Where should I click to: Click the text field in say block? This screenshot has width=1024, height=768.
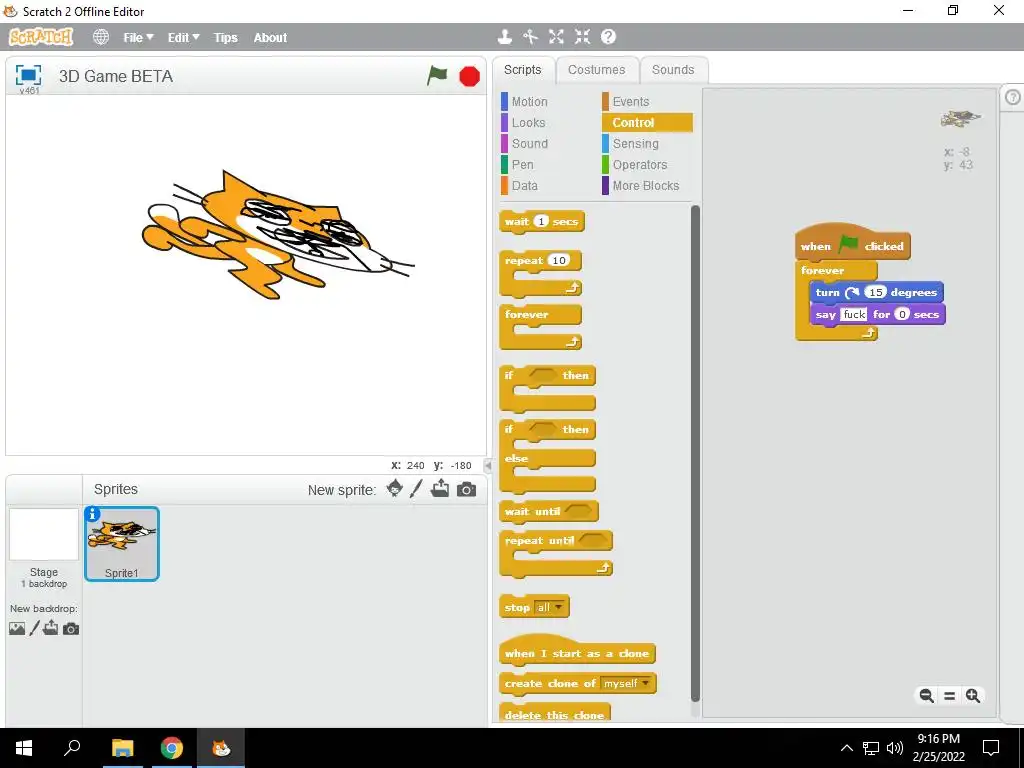pos(854,315)
